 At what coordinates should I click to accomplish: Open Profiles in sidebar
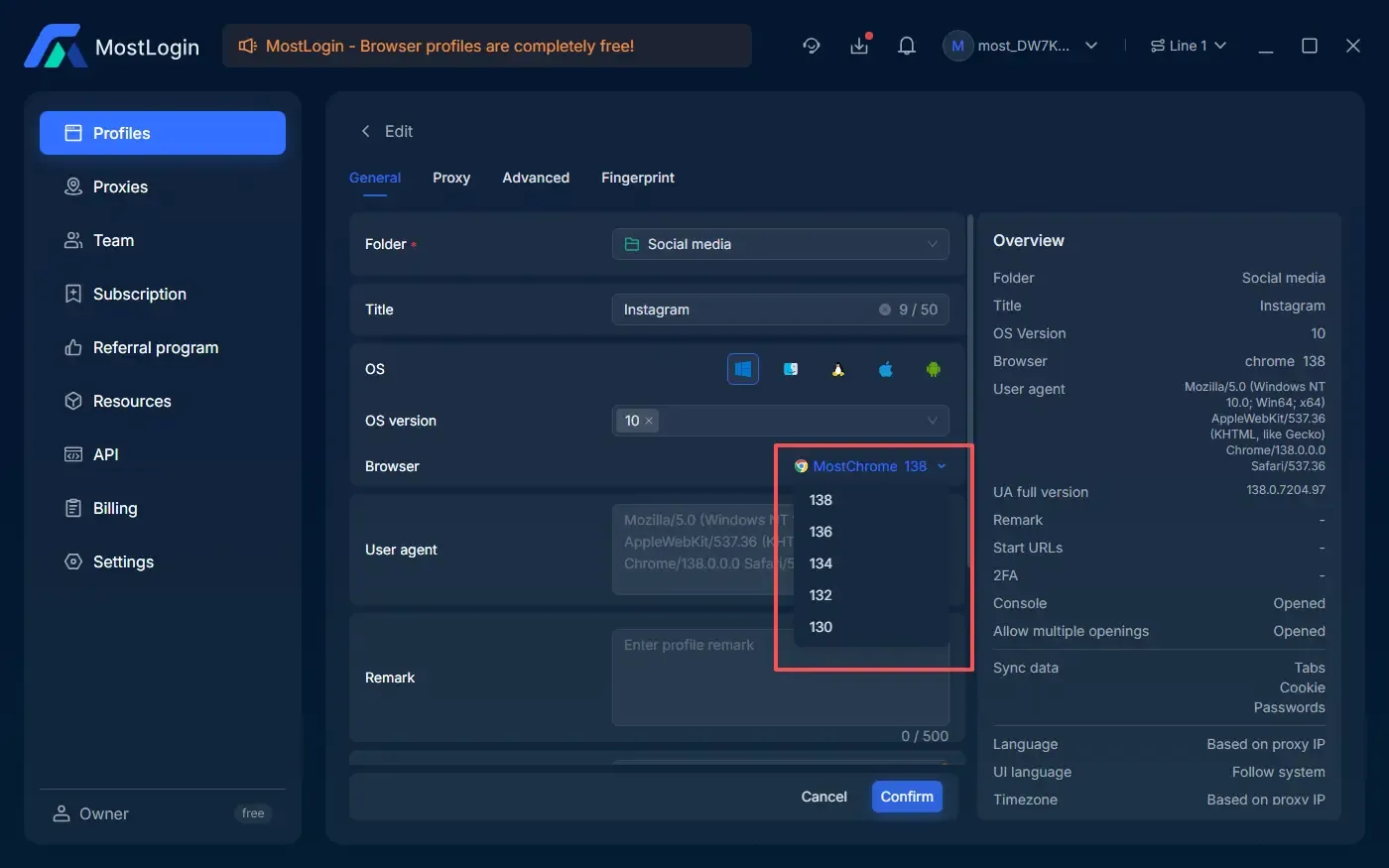[x=163, y=133]
